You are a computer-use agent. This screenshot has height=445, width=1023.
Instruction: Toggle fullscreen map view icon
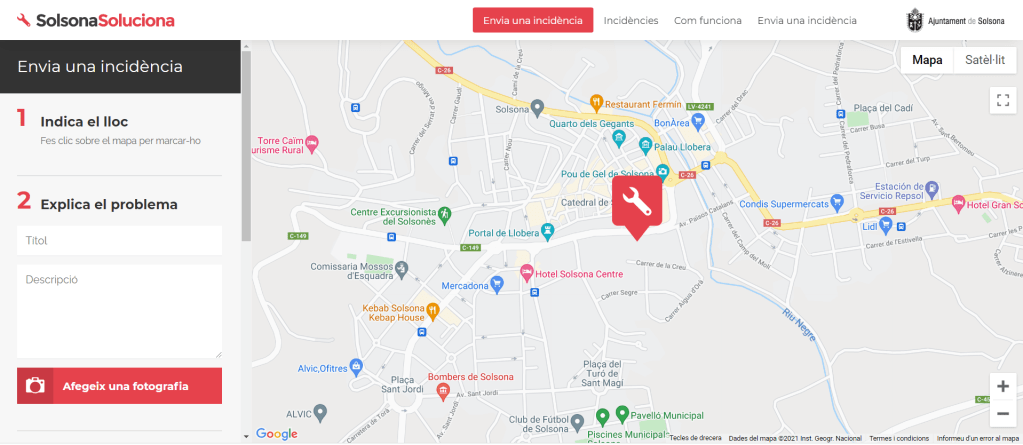[1003, 100]
